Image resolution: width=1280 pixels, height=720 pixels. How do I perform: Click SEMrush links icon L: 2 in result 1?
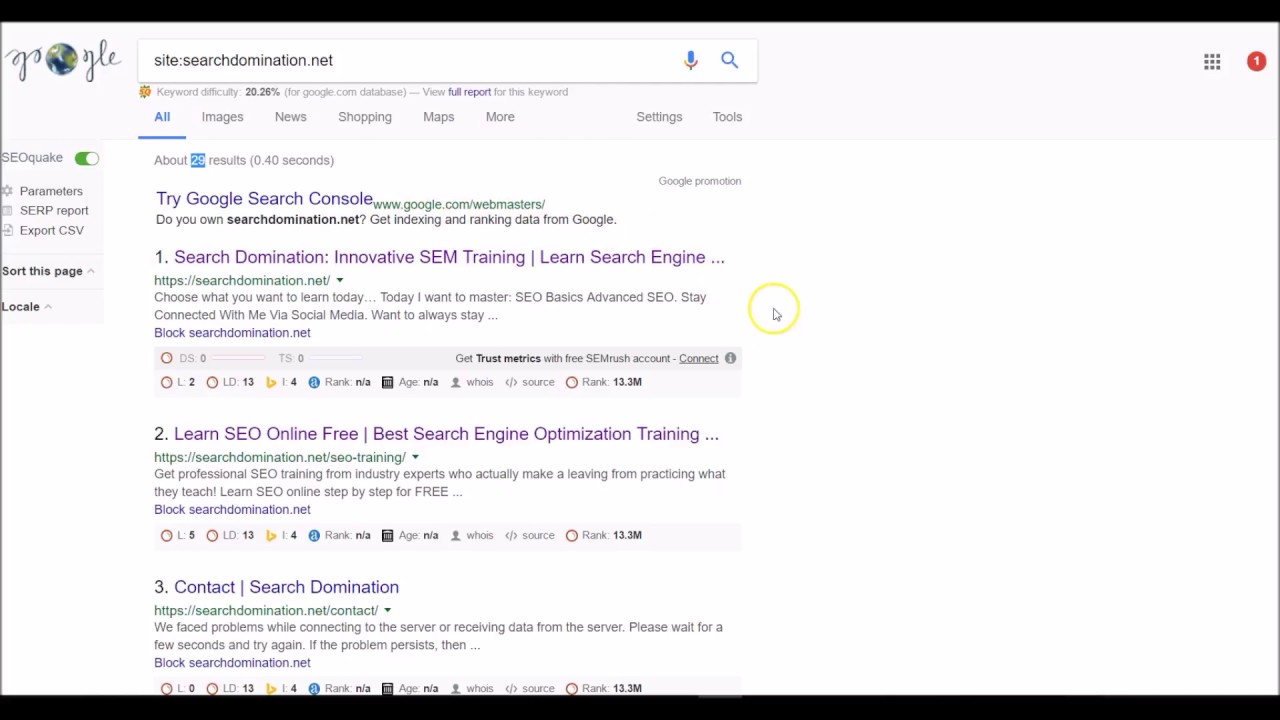[167, 382]
